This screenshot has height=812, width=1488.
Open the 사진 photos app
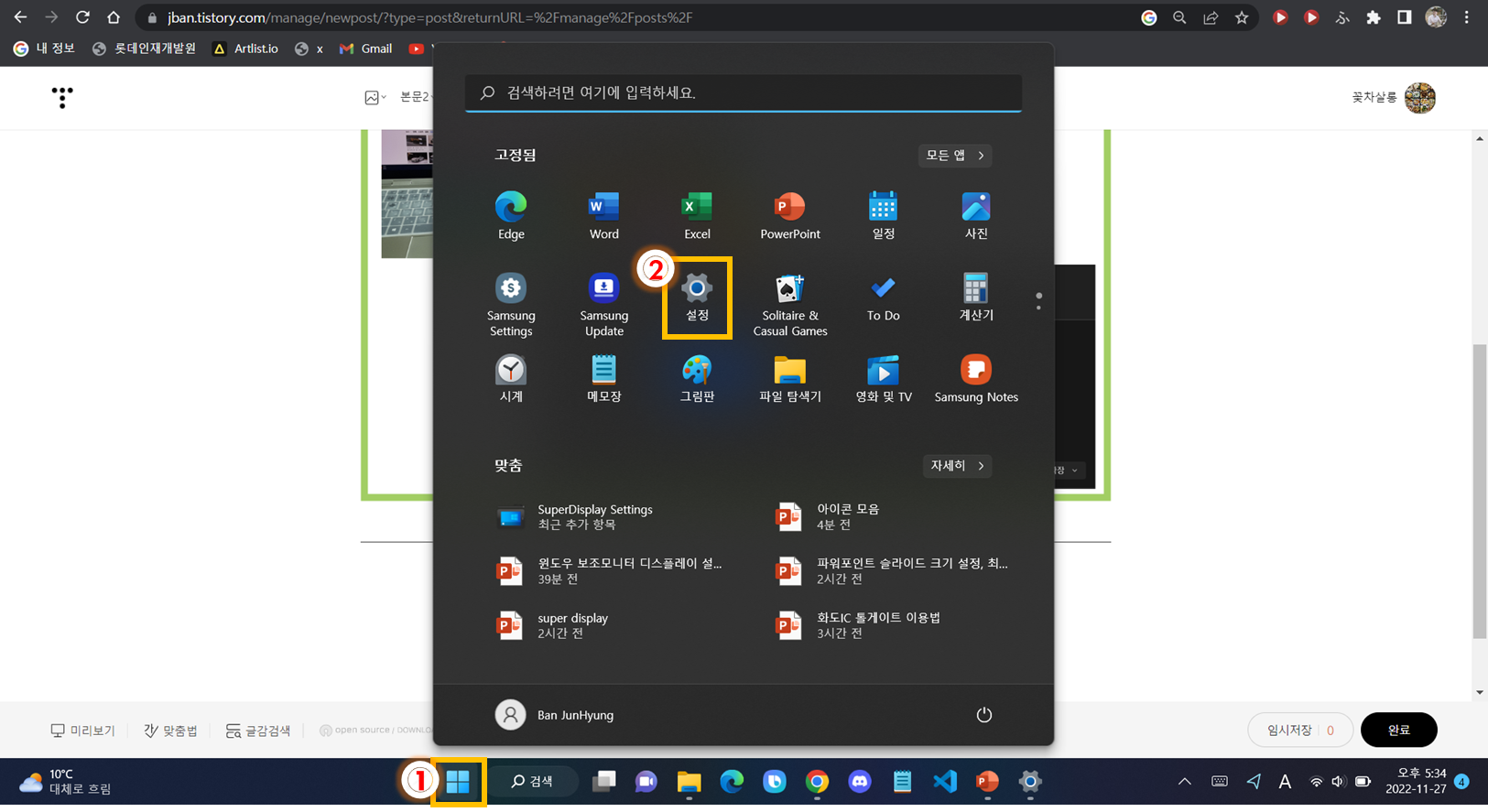point(976,216)
